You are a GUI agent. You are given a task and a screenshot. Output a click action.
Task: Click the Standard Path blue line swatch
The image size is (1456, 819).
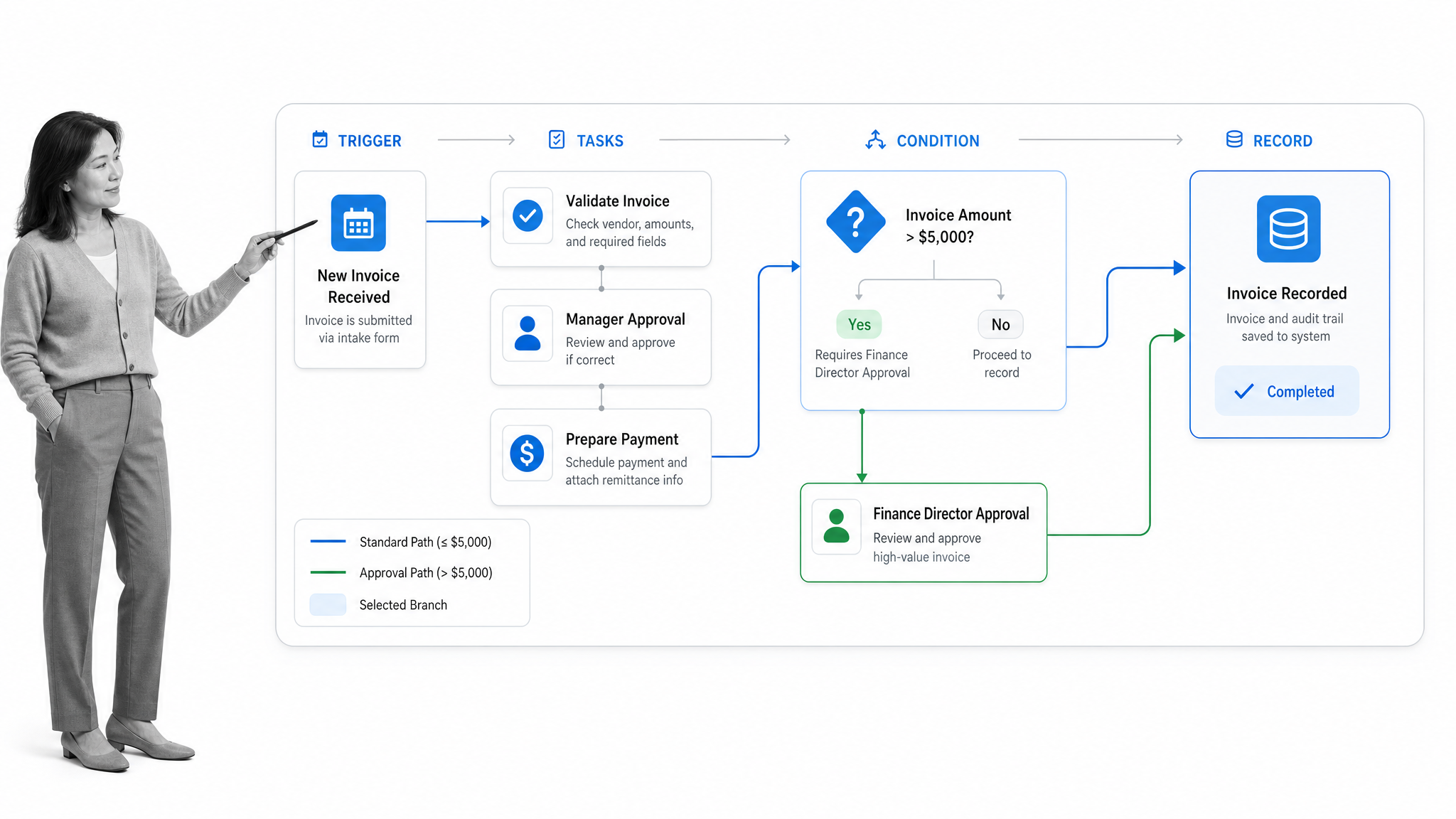point(328,542)
